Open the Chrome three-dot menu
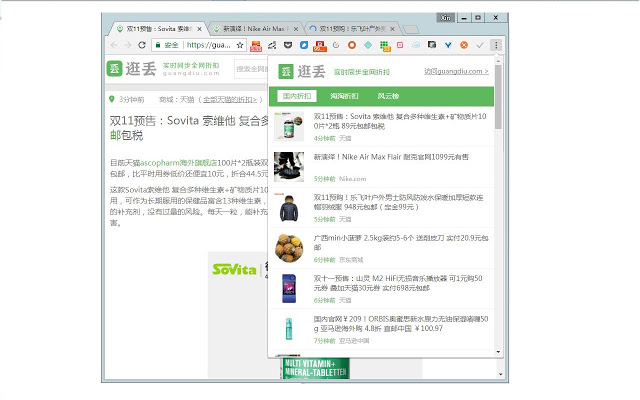The width and height of the screenshot is (640, 400). click(x=496, y=45)
